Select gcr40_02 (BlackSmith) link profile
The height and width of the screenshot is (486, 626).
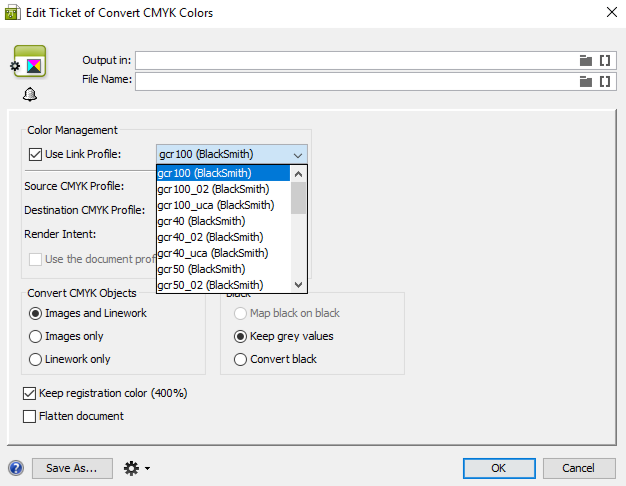223,237
